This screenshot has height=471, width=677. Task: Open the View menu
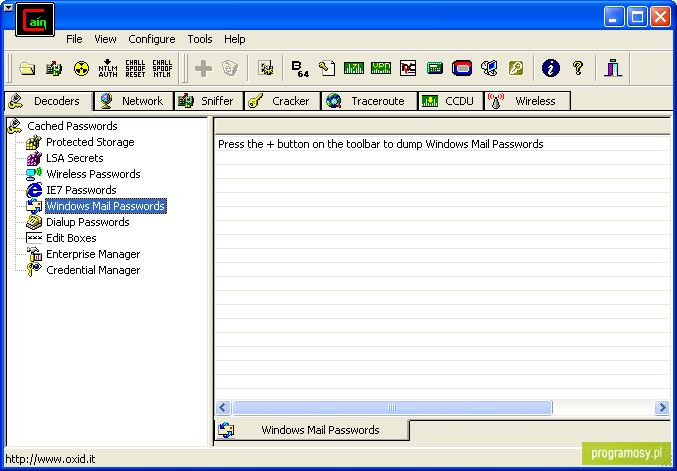105,39
